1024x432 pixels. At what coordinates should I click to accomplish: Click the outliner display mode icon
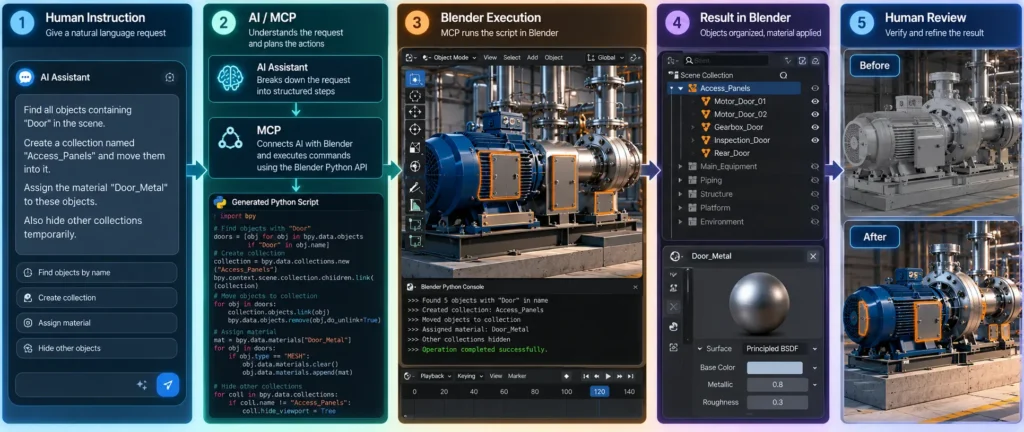[x=673, y=61]
